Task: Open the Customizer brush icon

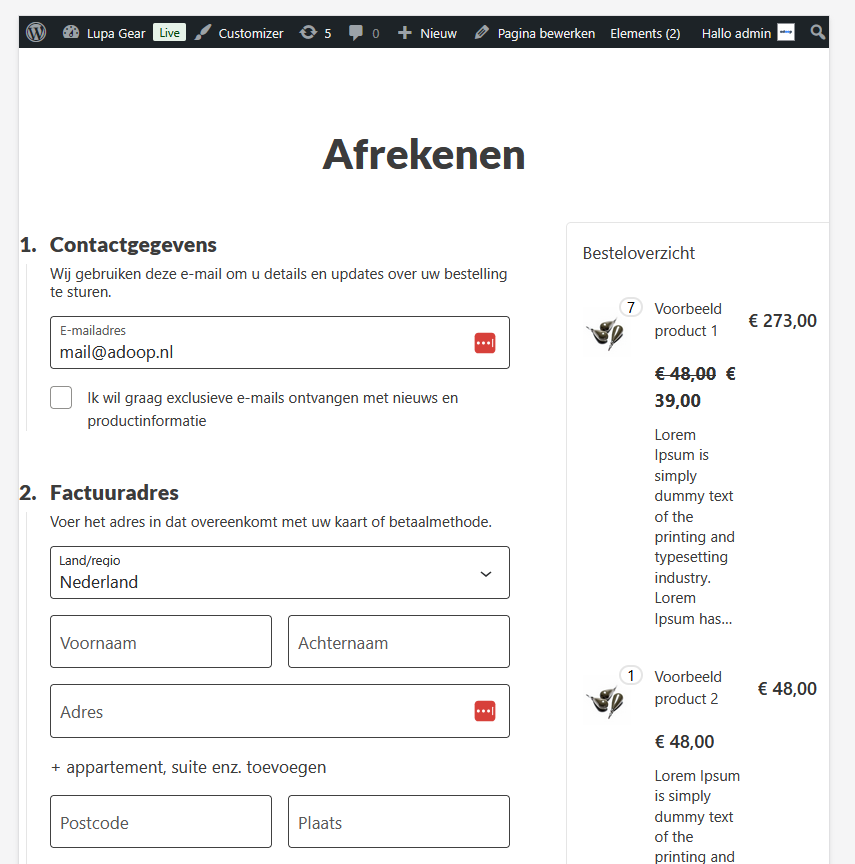Action: pyautogui.click(x=203, y=33)
